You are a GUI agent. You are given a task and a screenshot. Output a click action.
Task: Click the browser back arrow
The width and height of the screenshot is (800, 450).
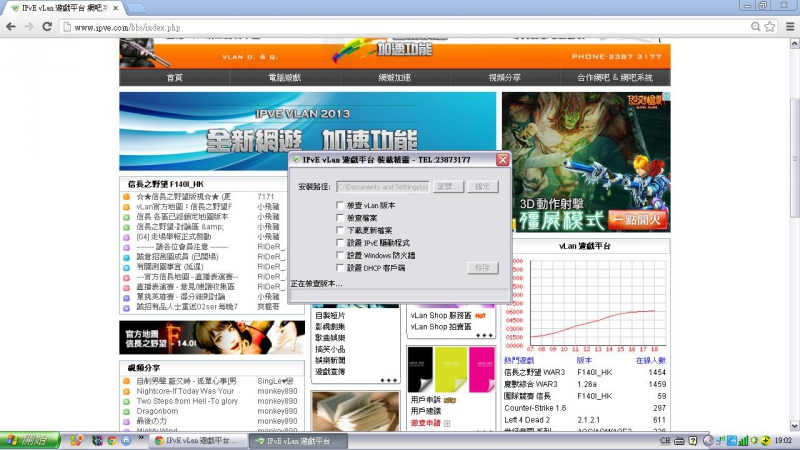[x=10, y=27]
